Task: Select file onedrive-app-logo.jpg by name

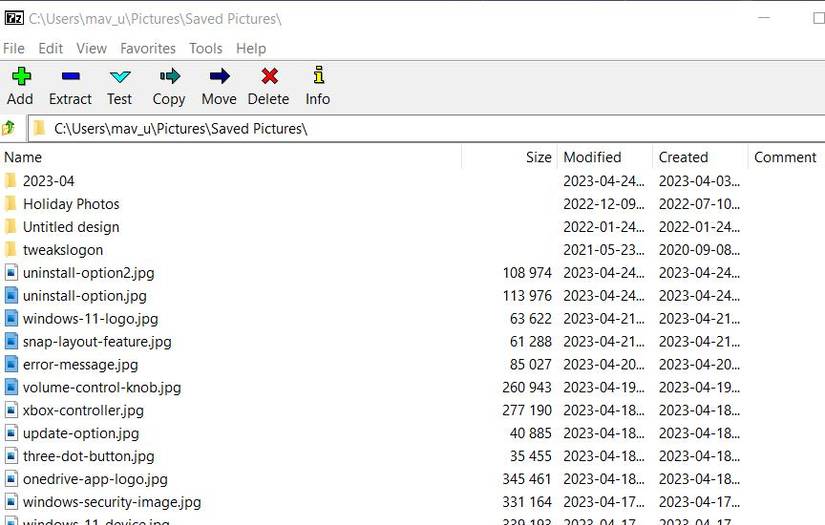Action: (95, 479)
